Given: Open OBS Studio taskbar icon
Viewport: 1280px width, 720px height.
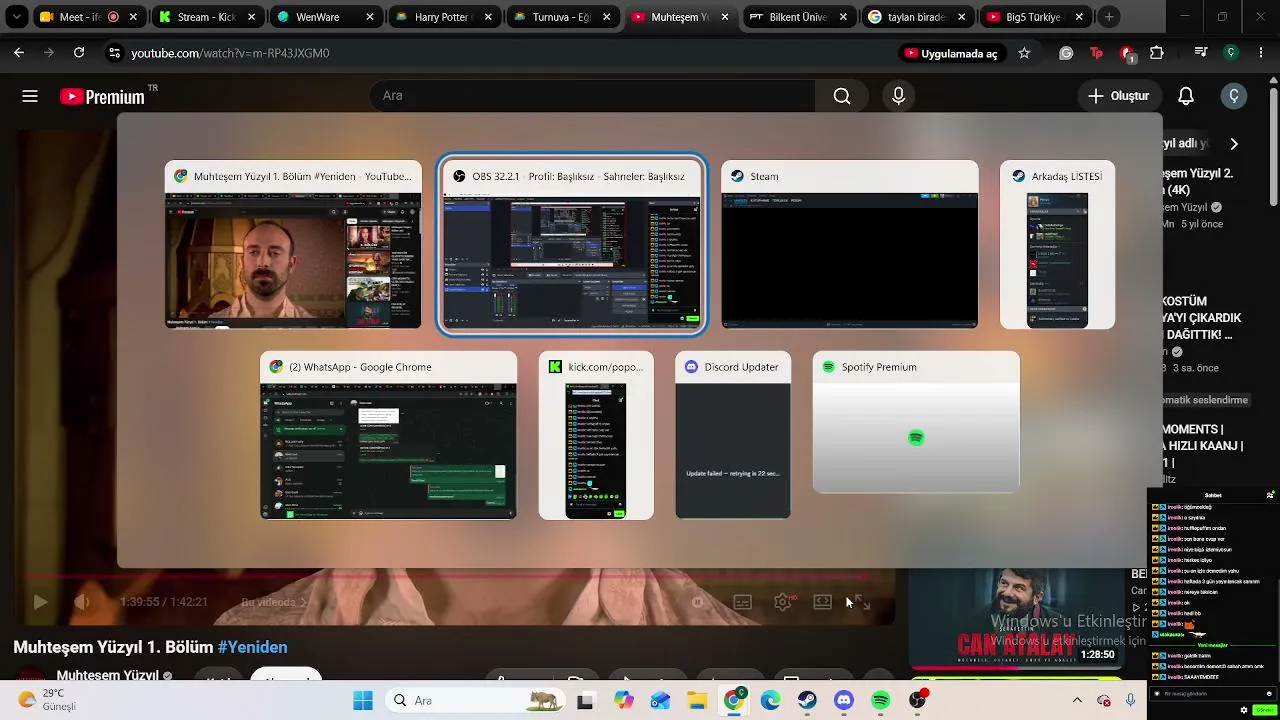Looking at the screenshot, I should (917, 701).
